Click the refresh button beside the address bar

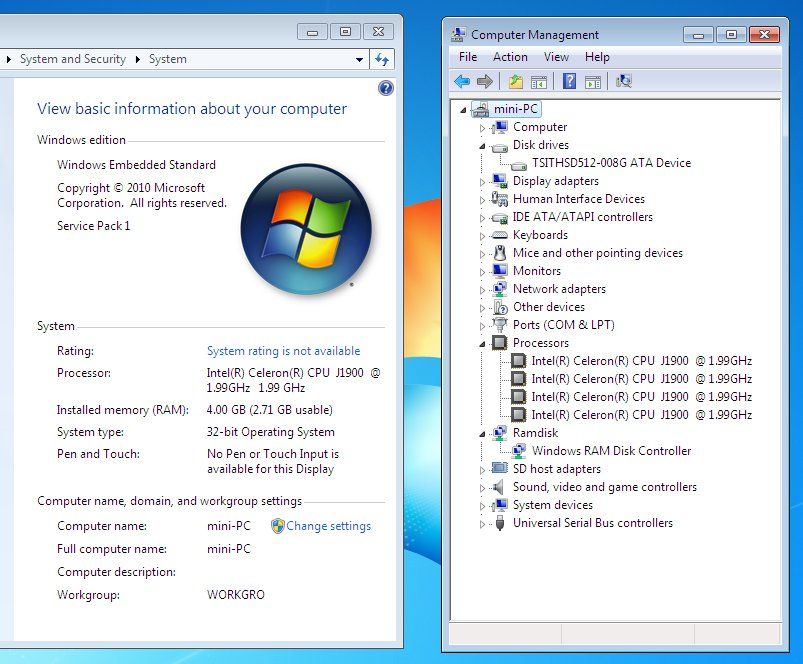(x=382, y=59)
